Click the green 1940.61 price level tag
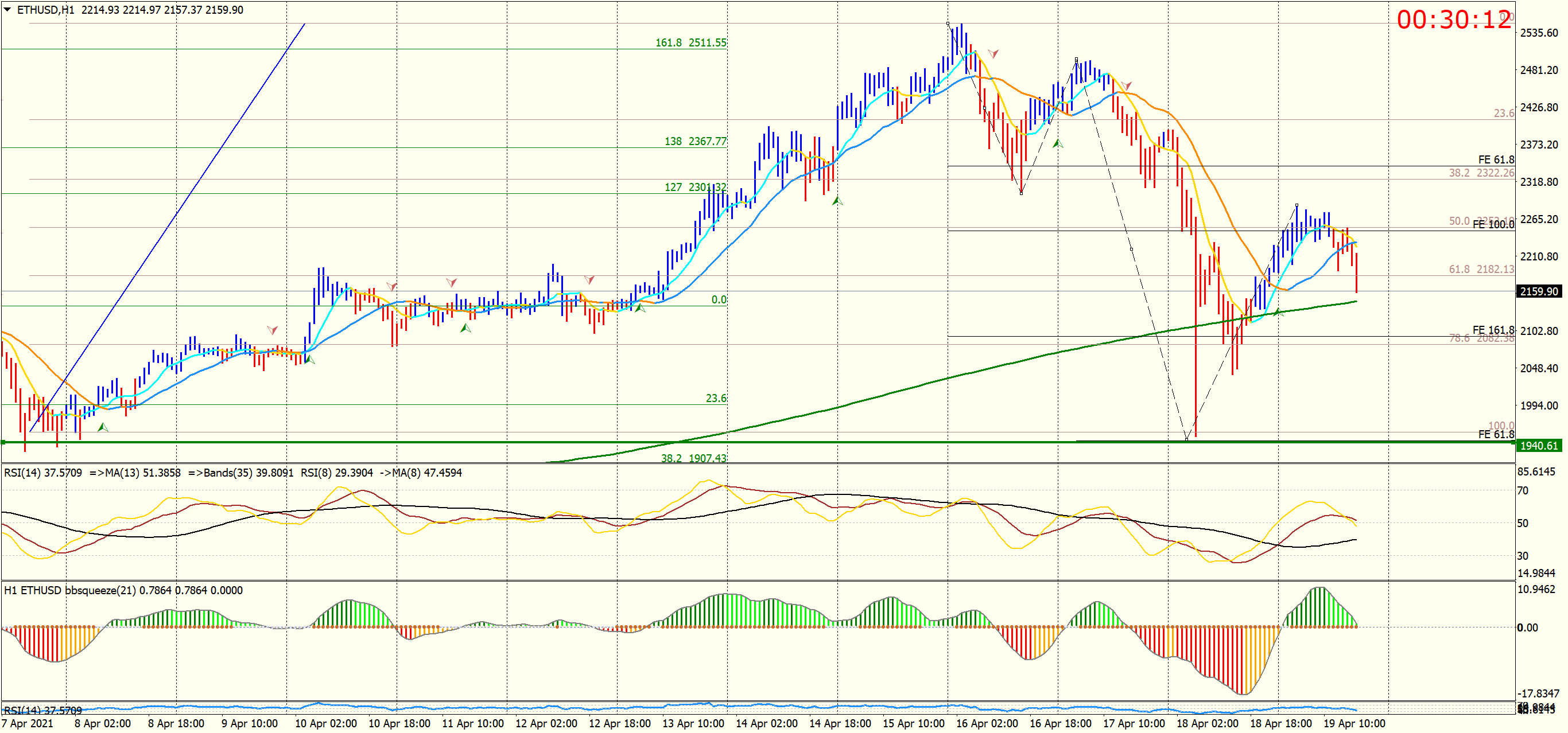Viewport: 1568px width, 733px height. coord(1538,446)
